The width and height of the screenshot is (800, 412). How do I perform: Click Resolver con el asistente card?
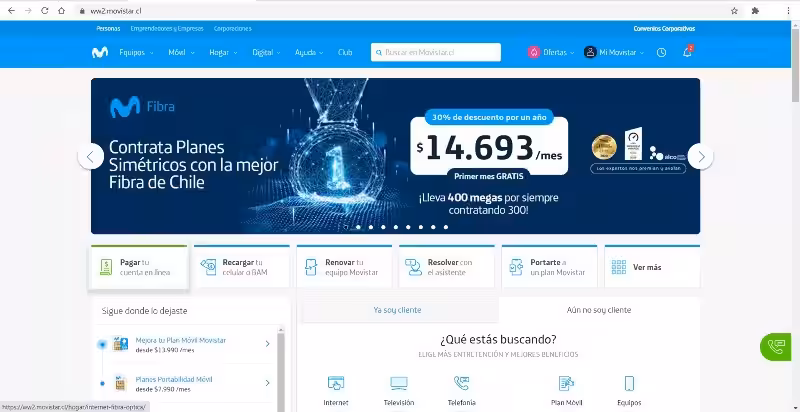[447, 267]
